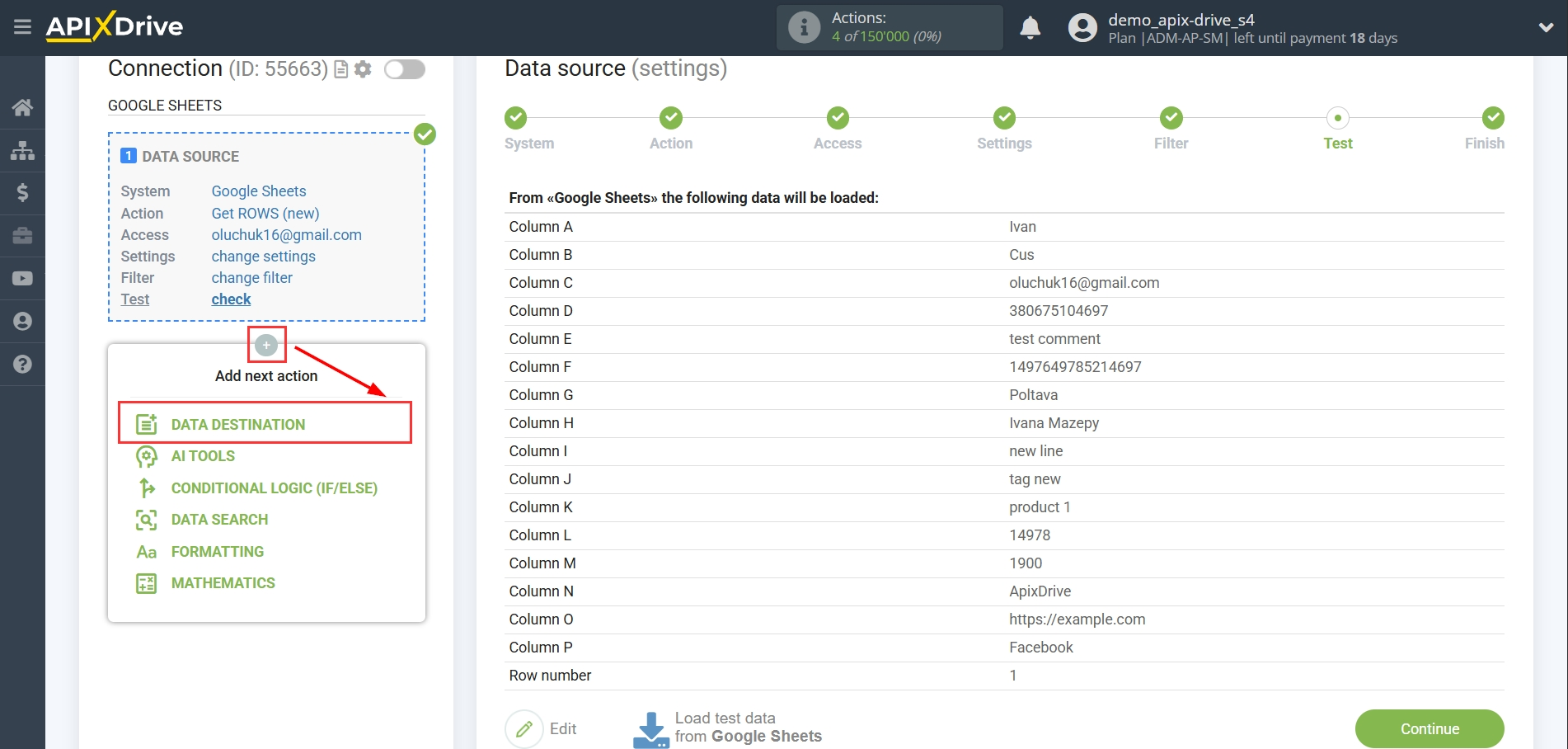Select DATA SEARCH option
The height and width of the screenshot is (749, 1568).
point(219,520)
